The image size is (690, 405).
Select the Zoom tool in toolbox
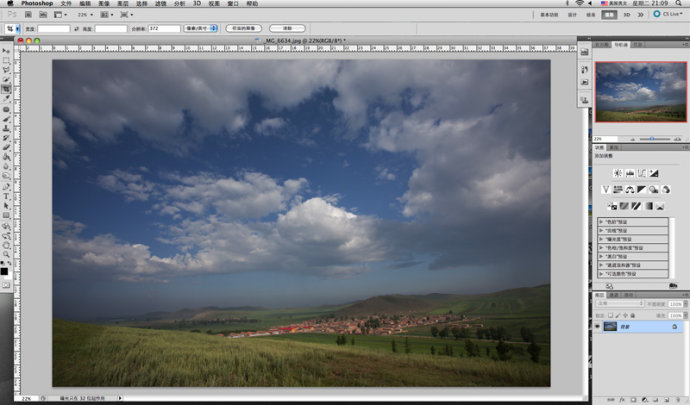(x=6, y=254)
